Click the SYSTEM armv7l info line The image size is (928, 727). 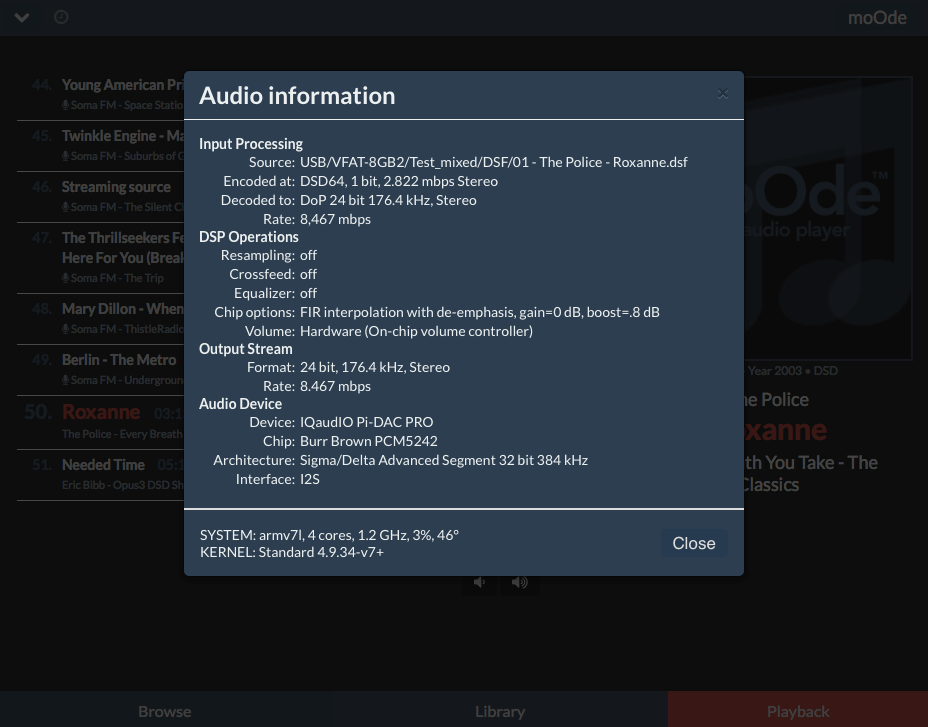(x=329, y=535)
